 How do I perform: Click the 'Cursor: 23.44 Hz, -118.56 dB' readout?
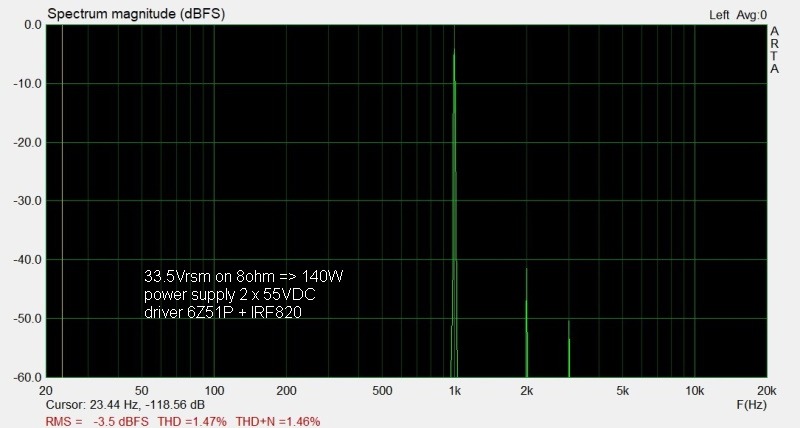click(x=126, y=405)
